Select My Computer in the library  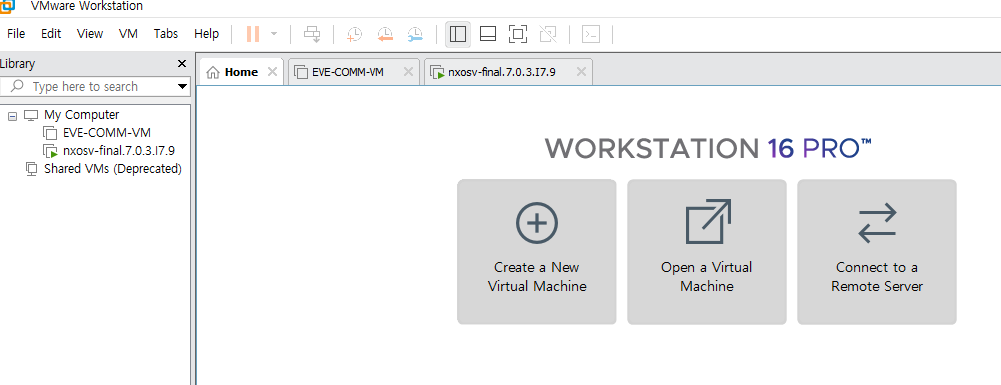(x=81, y=115)
